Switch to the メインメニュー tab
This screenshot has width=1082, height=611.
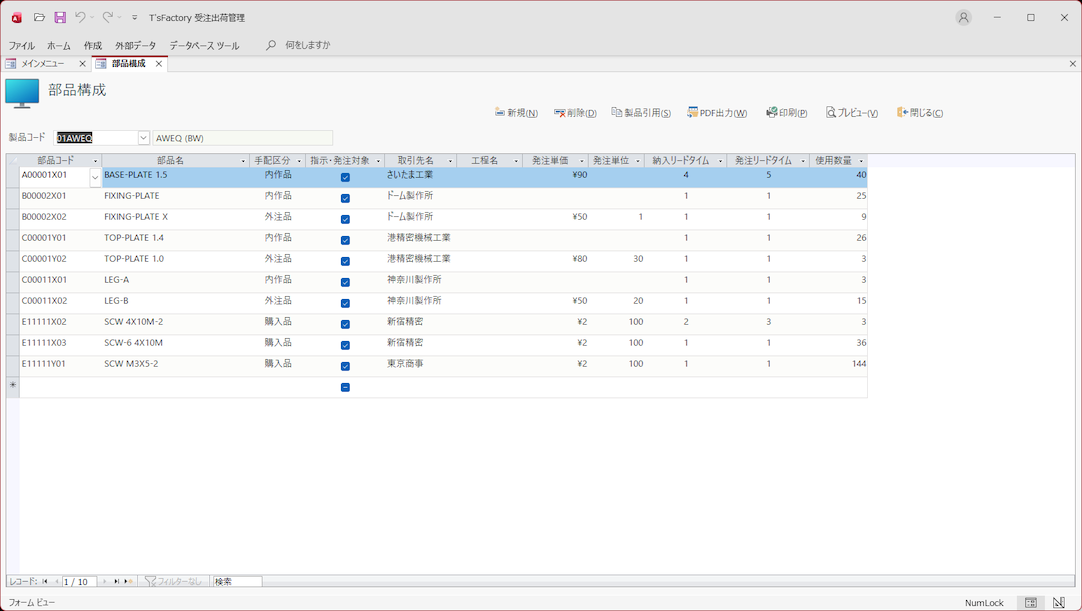pos(43,64)
